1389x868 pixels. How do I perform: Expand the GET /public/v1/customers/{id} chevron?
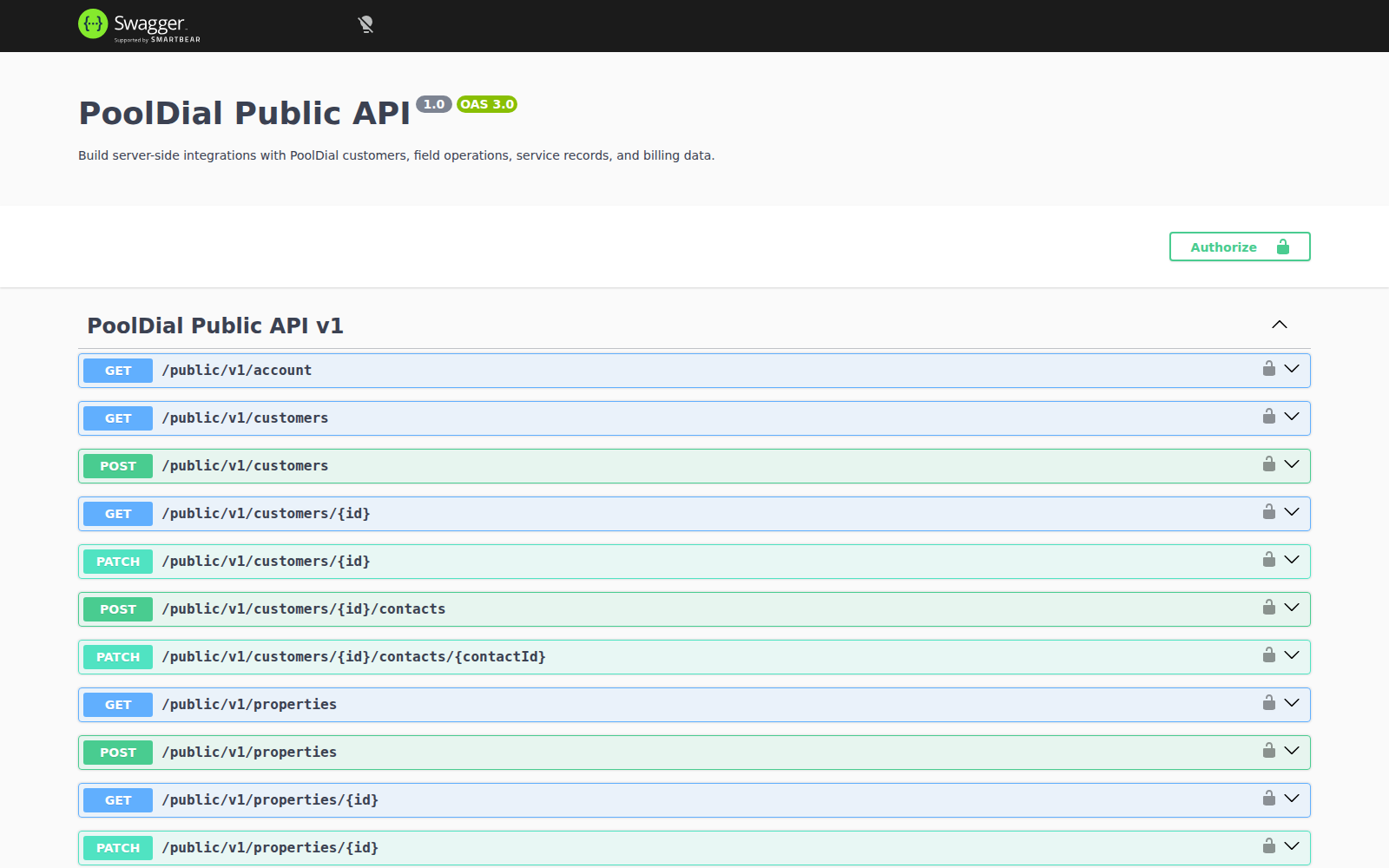pyautogui.click(x=1292, y=512)
